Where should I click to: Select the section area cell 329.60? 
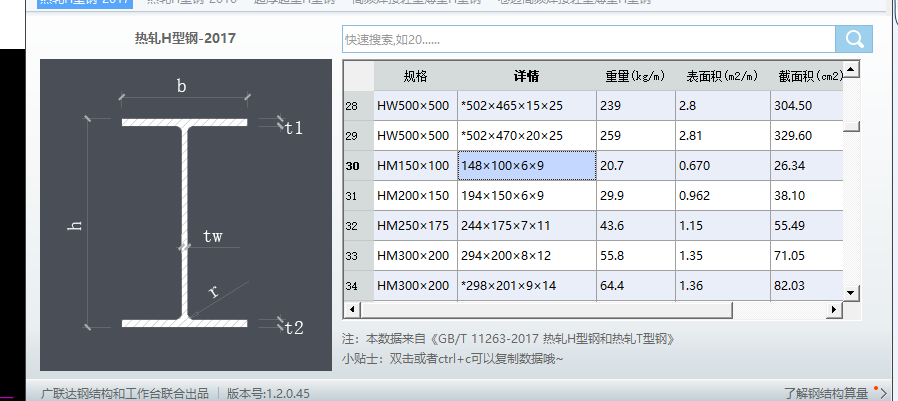pos(806,136)
